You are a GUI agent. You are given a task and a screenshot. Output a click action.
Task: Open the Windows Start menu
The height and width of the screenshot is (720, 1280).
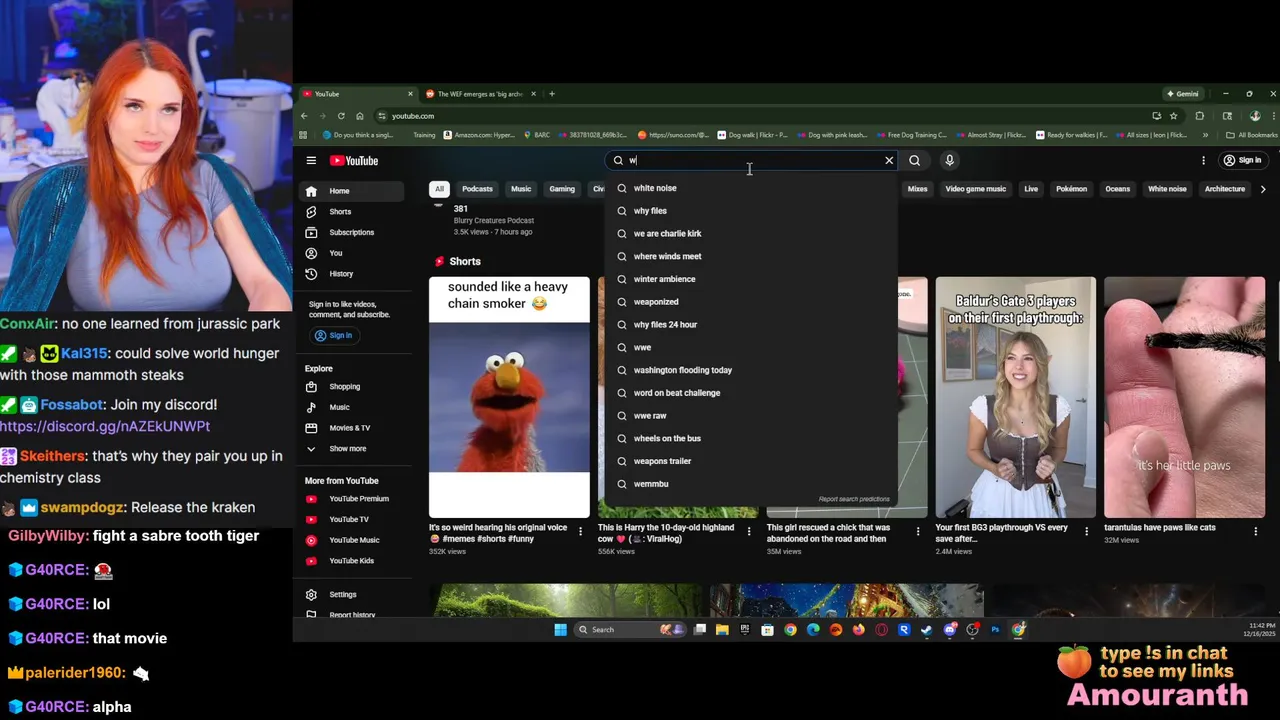[560, 630]
